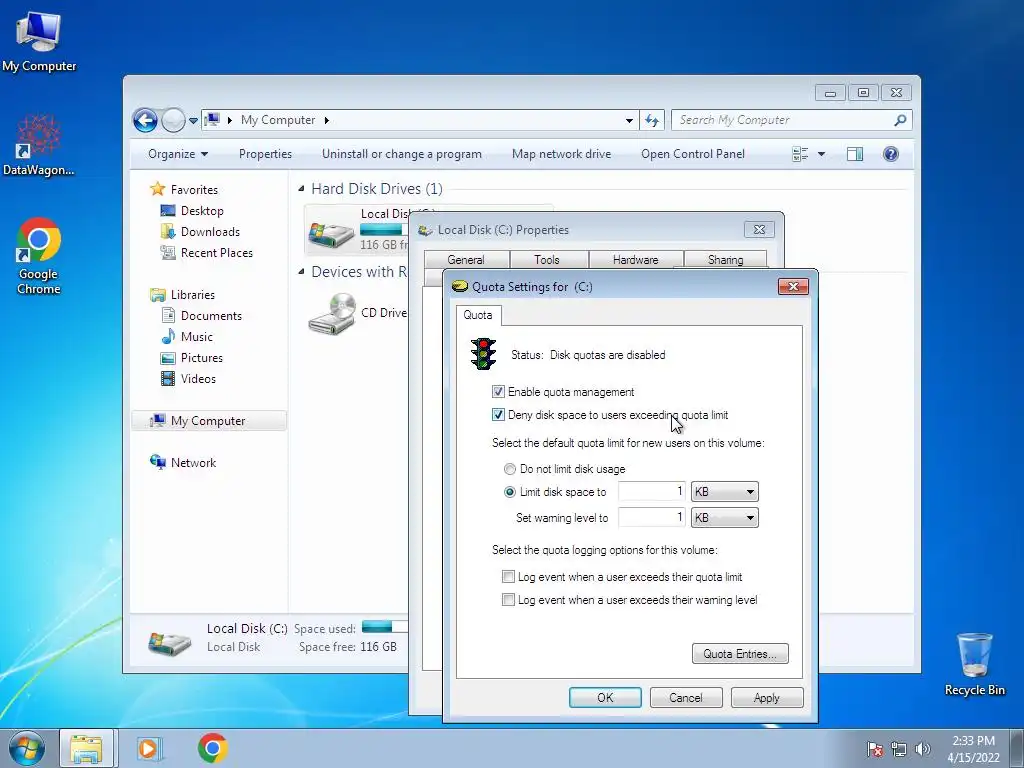
Task: Click the Start button orb
Action: point(26,748)
